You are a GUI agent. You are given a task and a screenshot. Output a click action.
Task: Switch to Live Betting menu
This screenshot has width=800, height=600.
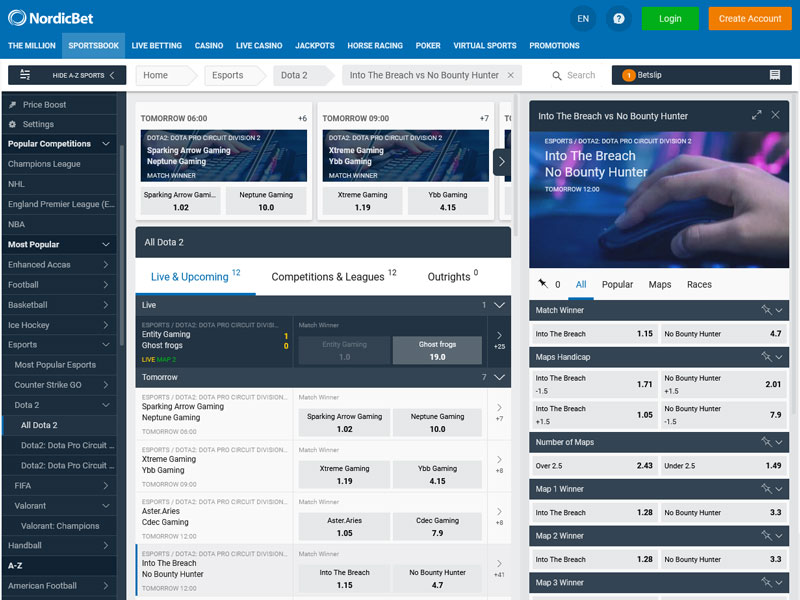(157, 45)
